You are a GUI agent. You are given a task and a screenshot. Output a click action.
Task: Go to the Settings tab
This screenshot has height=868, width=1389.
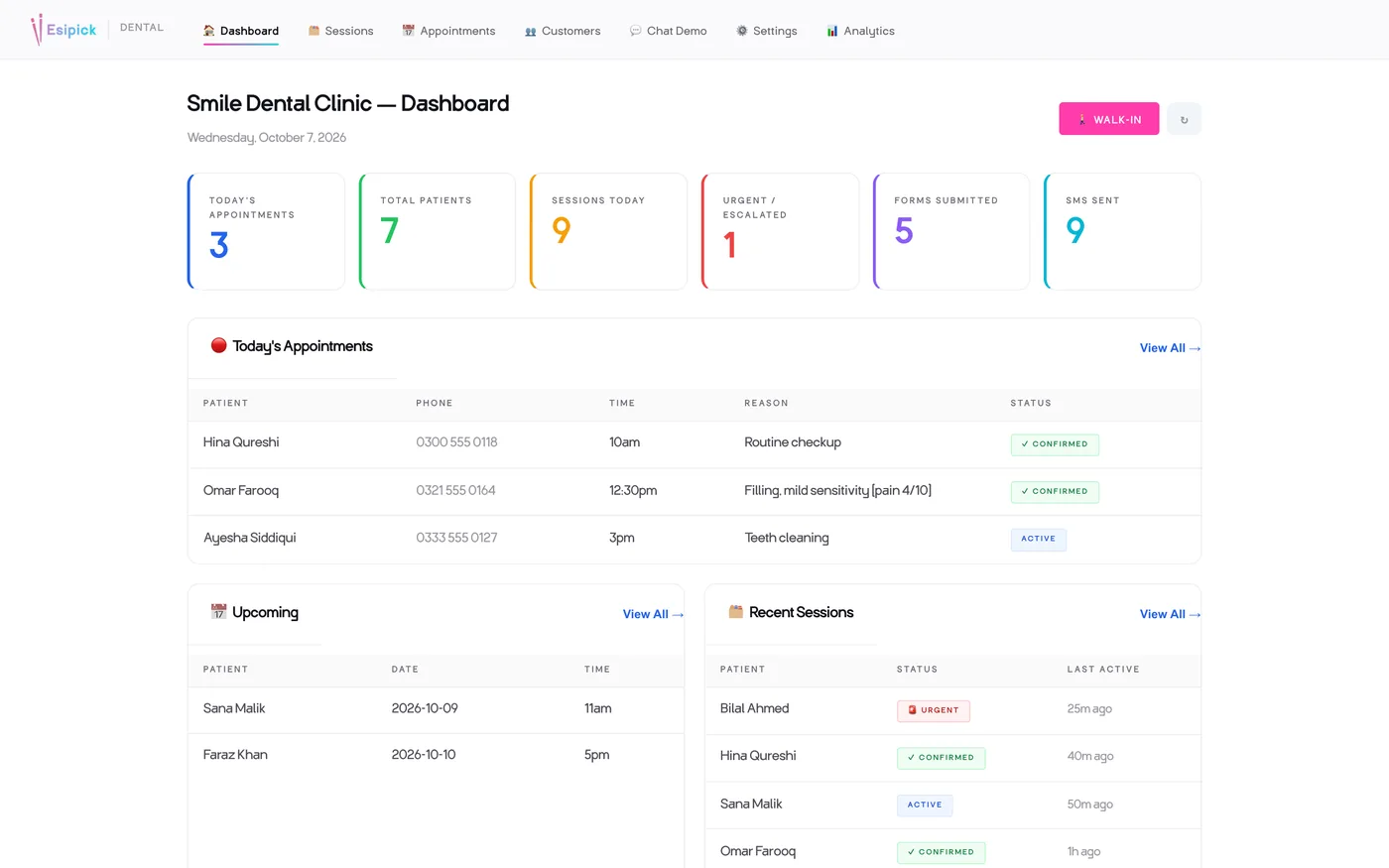[767, 31]
